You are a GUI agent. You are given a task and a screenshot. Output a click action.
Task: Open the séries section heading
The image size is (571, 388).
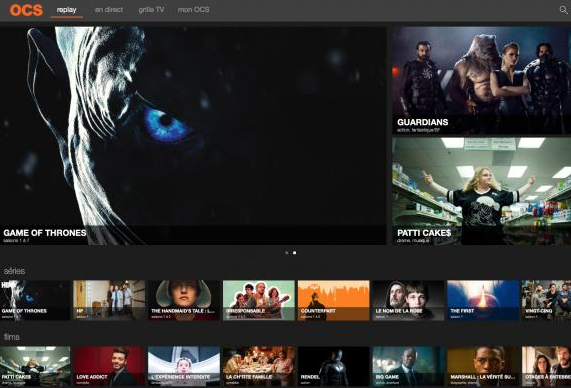[14, 271]
